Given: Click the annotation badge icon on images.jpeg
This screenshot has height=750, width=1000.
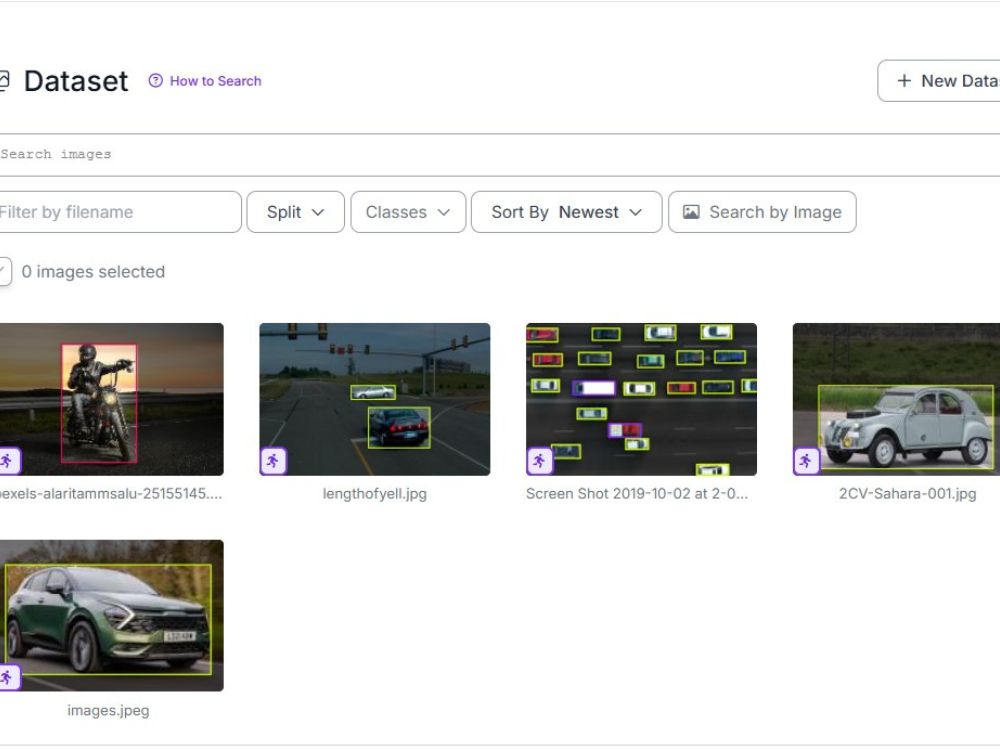Looking at the screenshot, I should pyautogui.click(x=9, y=677).
